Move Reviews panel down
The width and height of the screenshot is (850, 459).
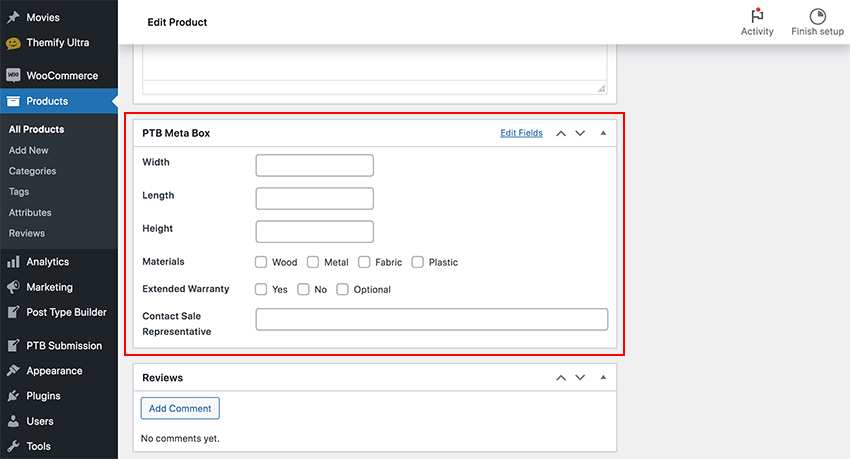coord(580,378)
